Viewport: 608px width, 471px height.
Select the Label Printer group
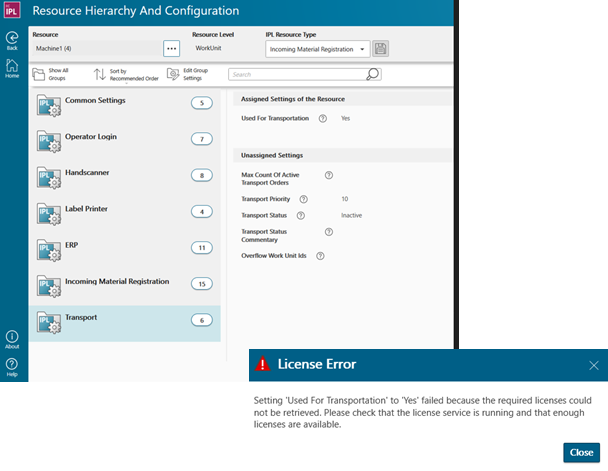tap(124, 211)
